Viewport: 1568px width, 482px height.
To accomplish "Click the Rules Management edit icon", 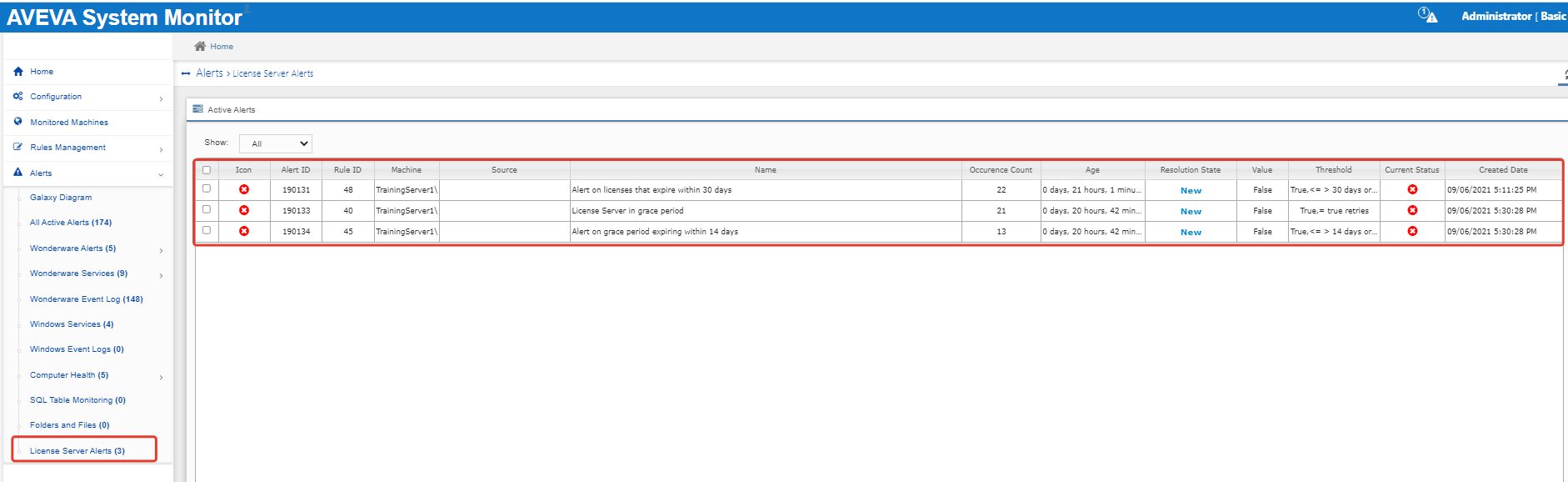I will point(18,148).
